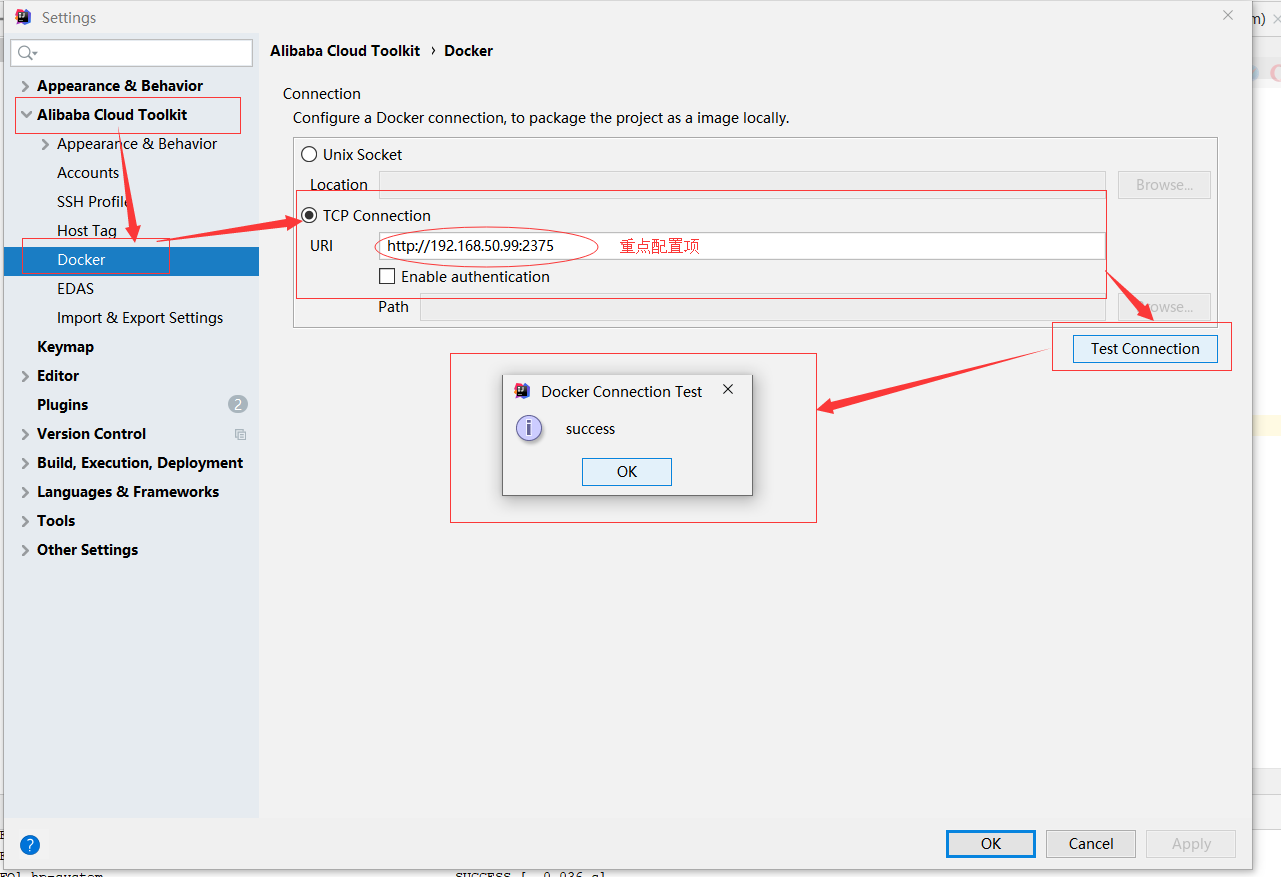Click the Version Control project-level icon
The width and height of the screenshot is (1281, 877).
(240, 434)
